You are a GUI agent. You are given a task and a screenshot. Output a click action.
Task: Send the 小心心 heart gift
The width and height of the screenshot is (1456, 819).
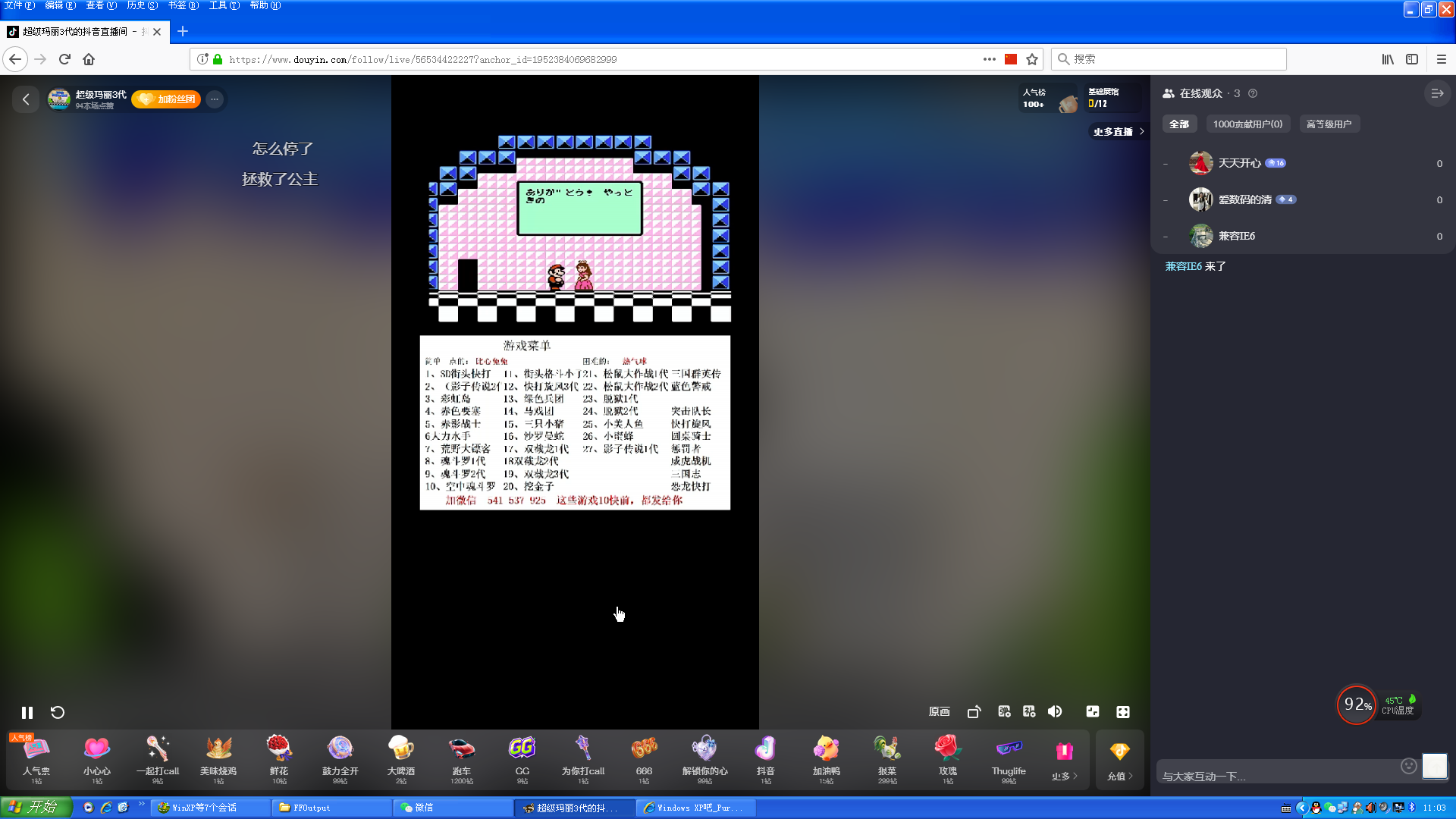(x=97, y=758)
